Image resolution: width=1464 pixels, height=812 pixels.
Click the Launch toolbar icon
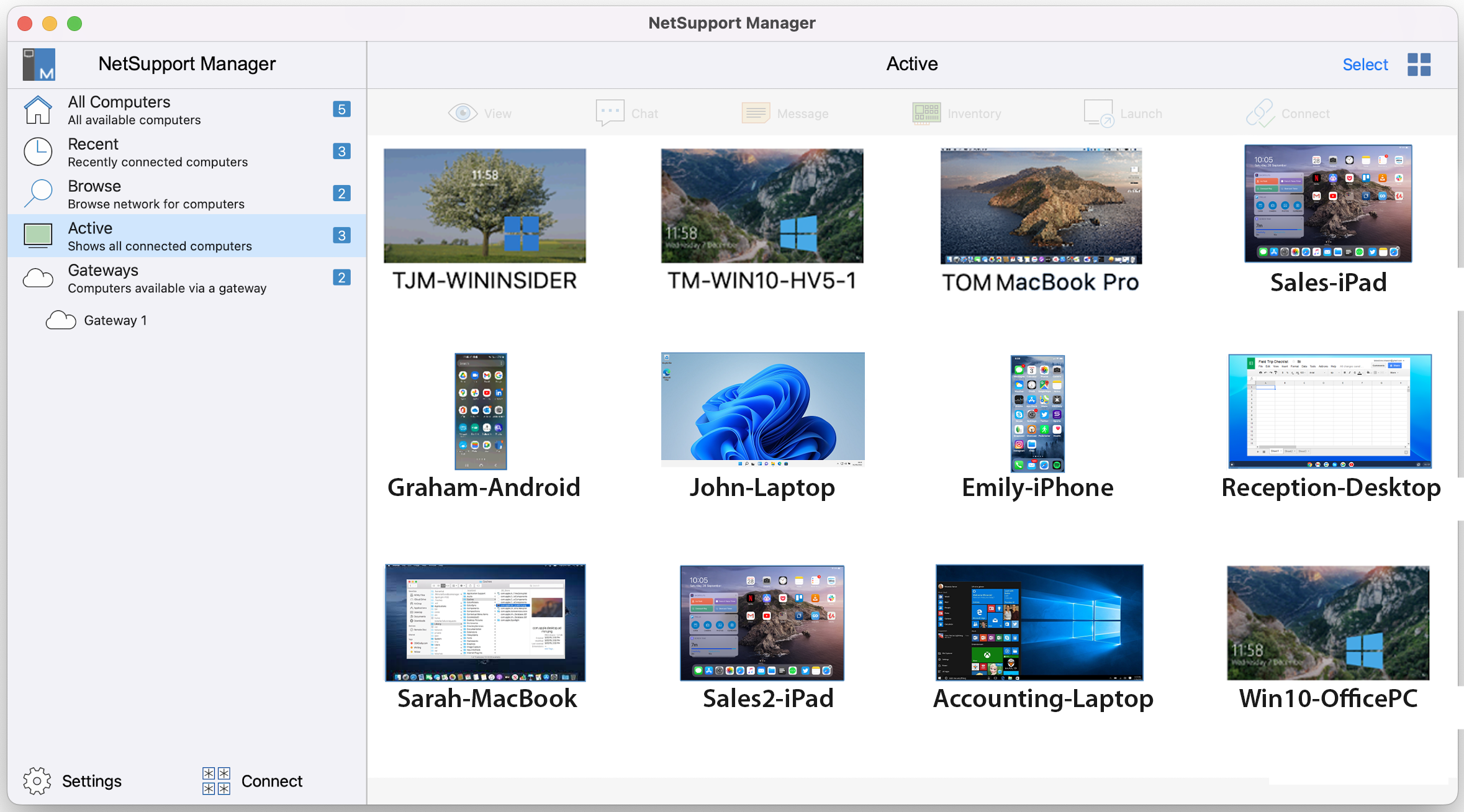(x=1098, y=113)
